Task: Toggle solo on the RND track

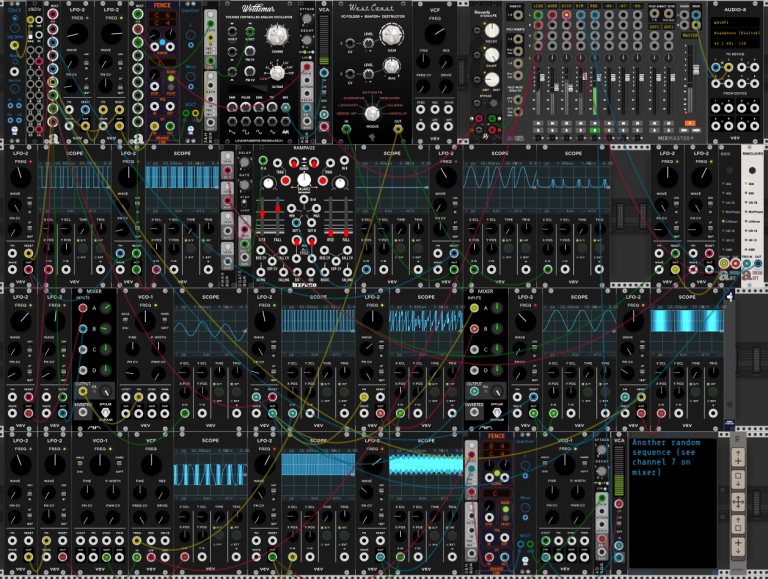Action: coord(595,130)
